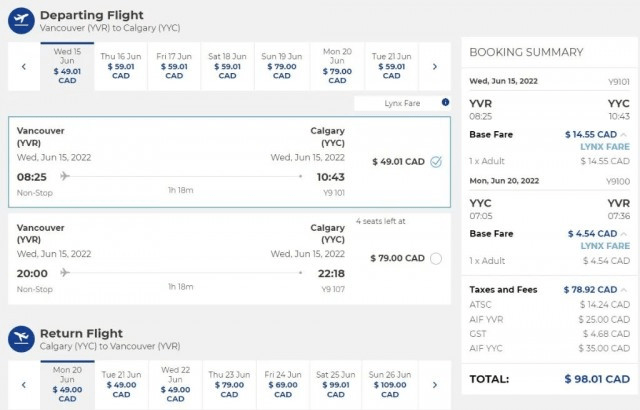
Task: Collapse the $4.54 CAD return base fare
Action: (625, 234)
